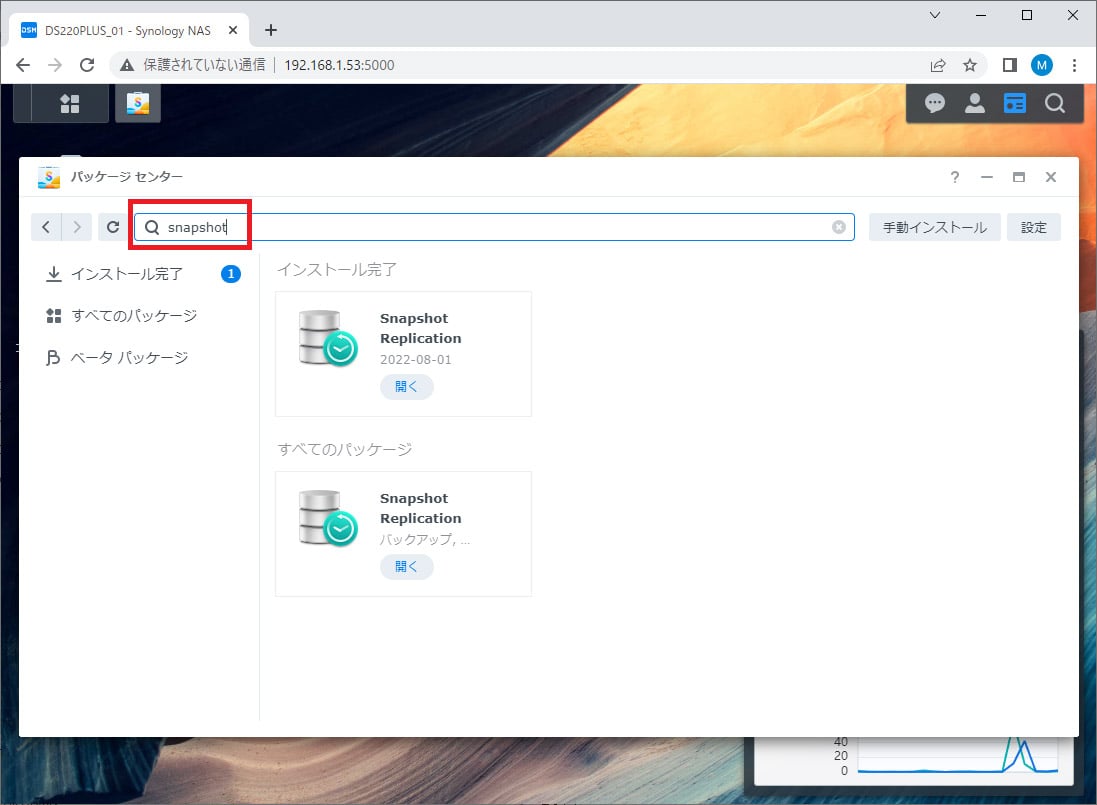This screenshot has height=805, width=1097.
Task: Click Package Center icon in DSM taskbar
Action: pyautogui.click(x=138, y=104)
